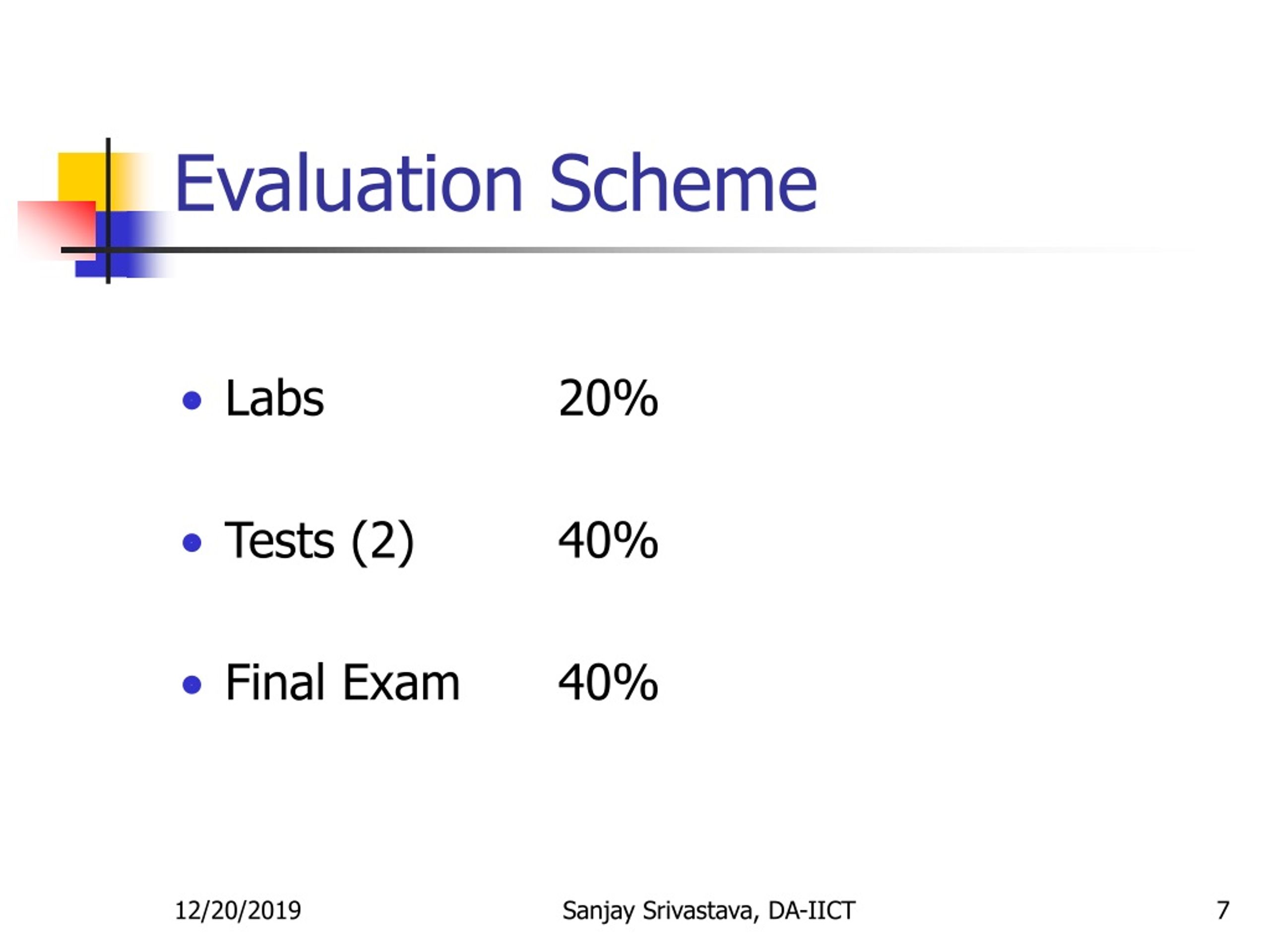Click the vertical black bar beside the title
The width and height of the screenshot is (1270, 952).
click(108, 211)
